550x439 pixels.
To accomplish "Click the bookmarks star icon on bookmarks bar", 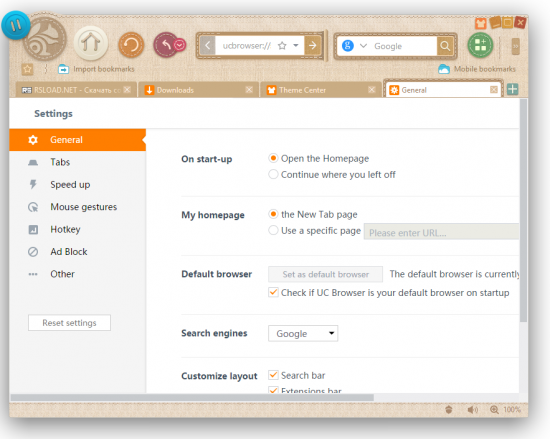I will pos(27,69).
